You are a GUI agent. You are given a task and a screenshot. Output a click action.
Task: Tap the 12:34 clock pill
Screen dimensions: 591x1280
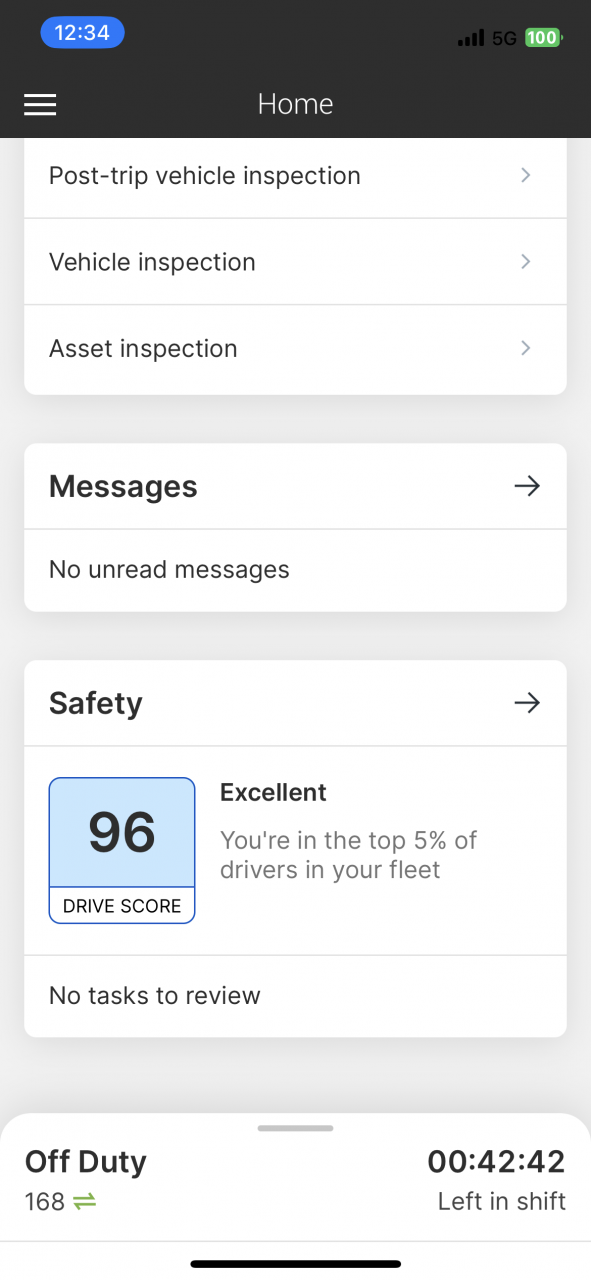(82, 33)
